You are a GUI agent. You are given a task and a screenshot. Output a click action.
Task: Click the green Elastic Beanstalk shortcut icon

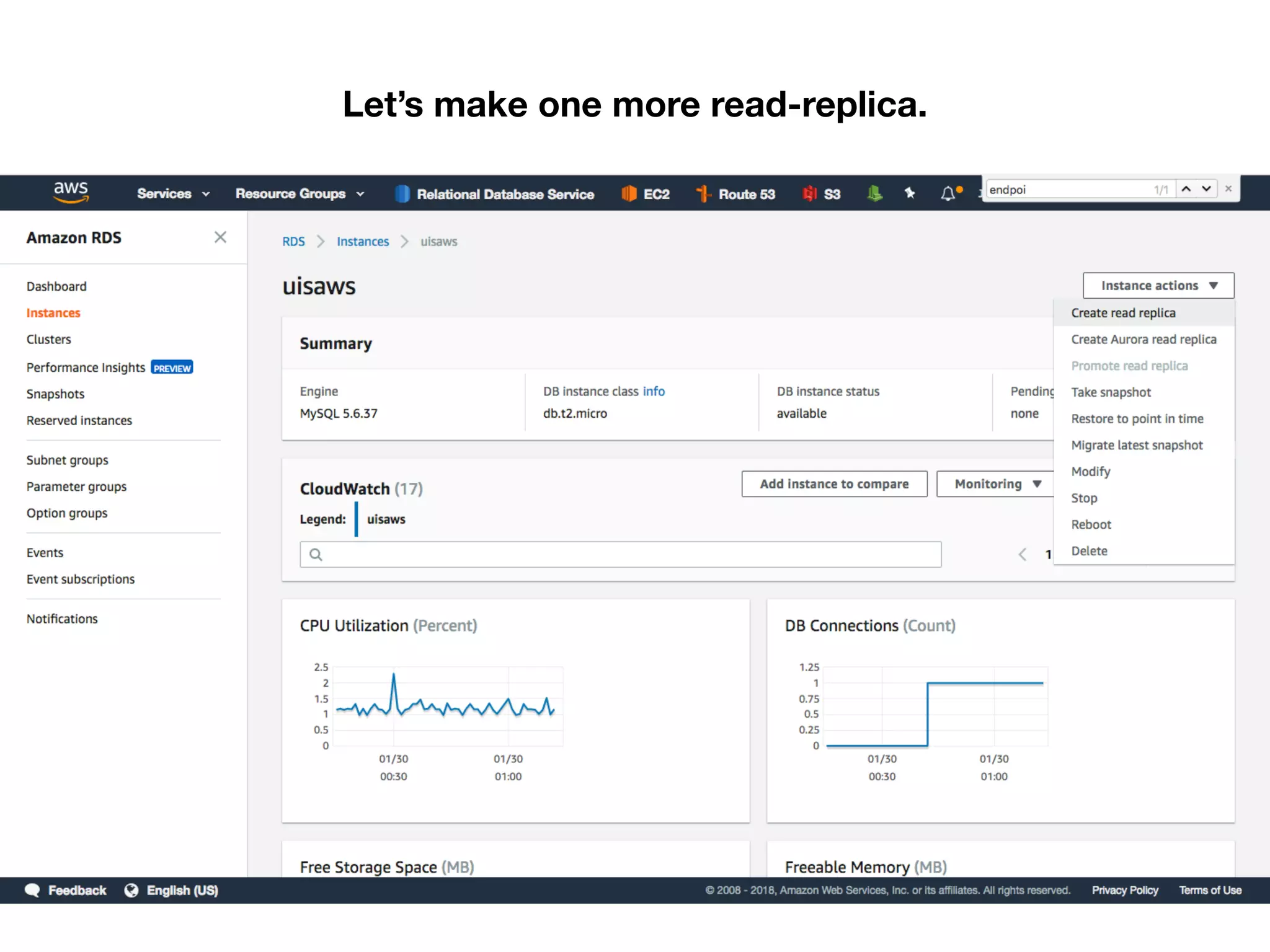pyautogui.click(x=874, y=194)
